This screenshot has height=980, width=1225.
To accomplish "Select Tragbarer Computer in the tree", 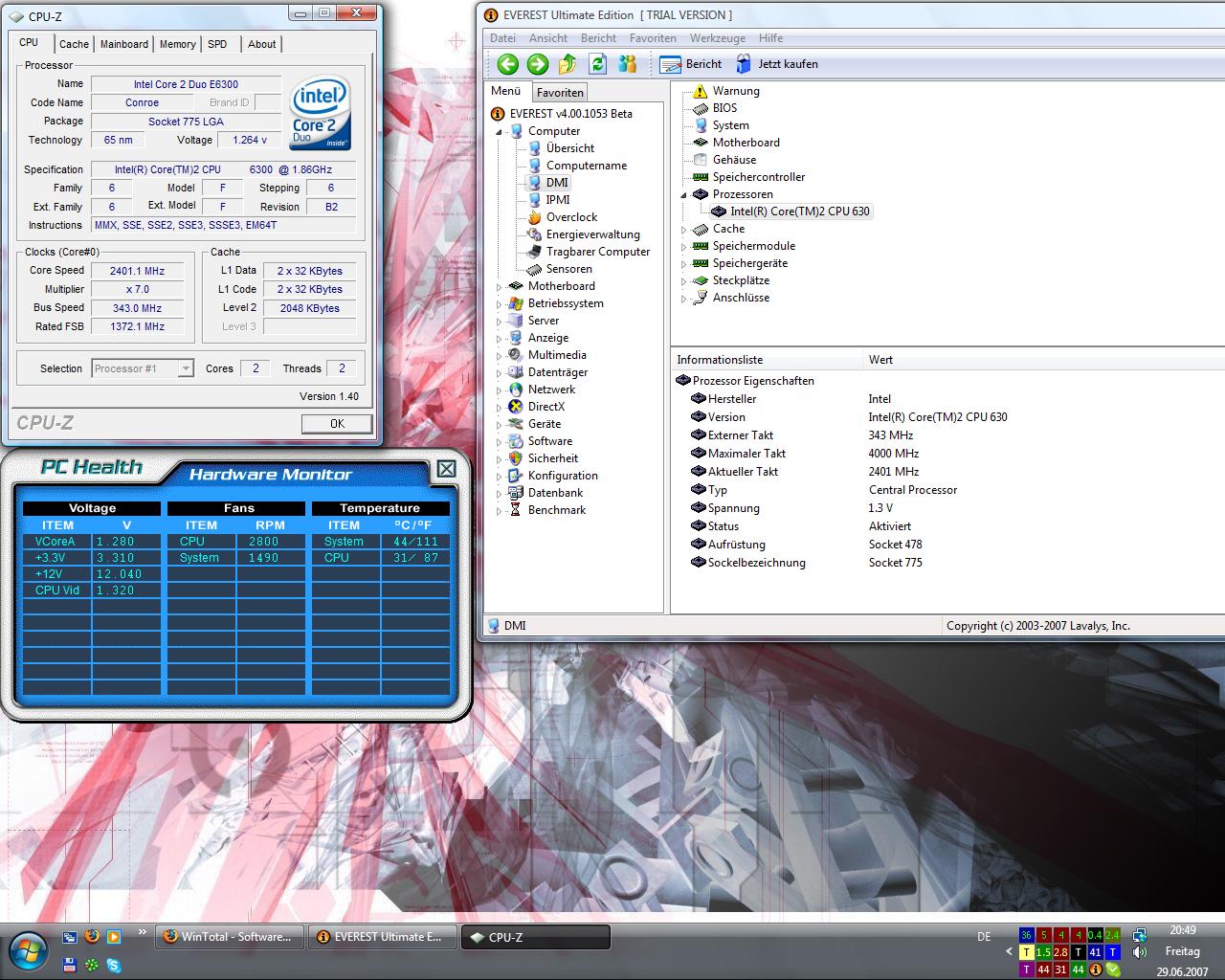I will click(597, 252).
